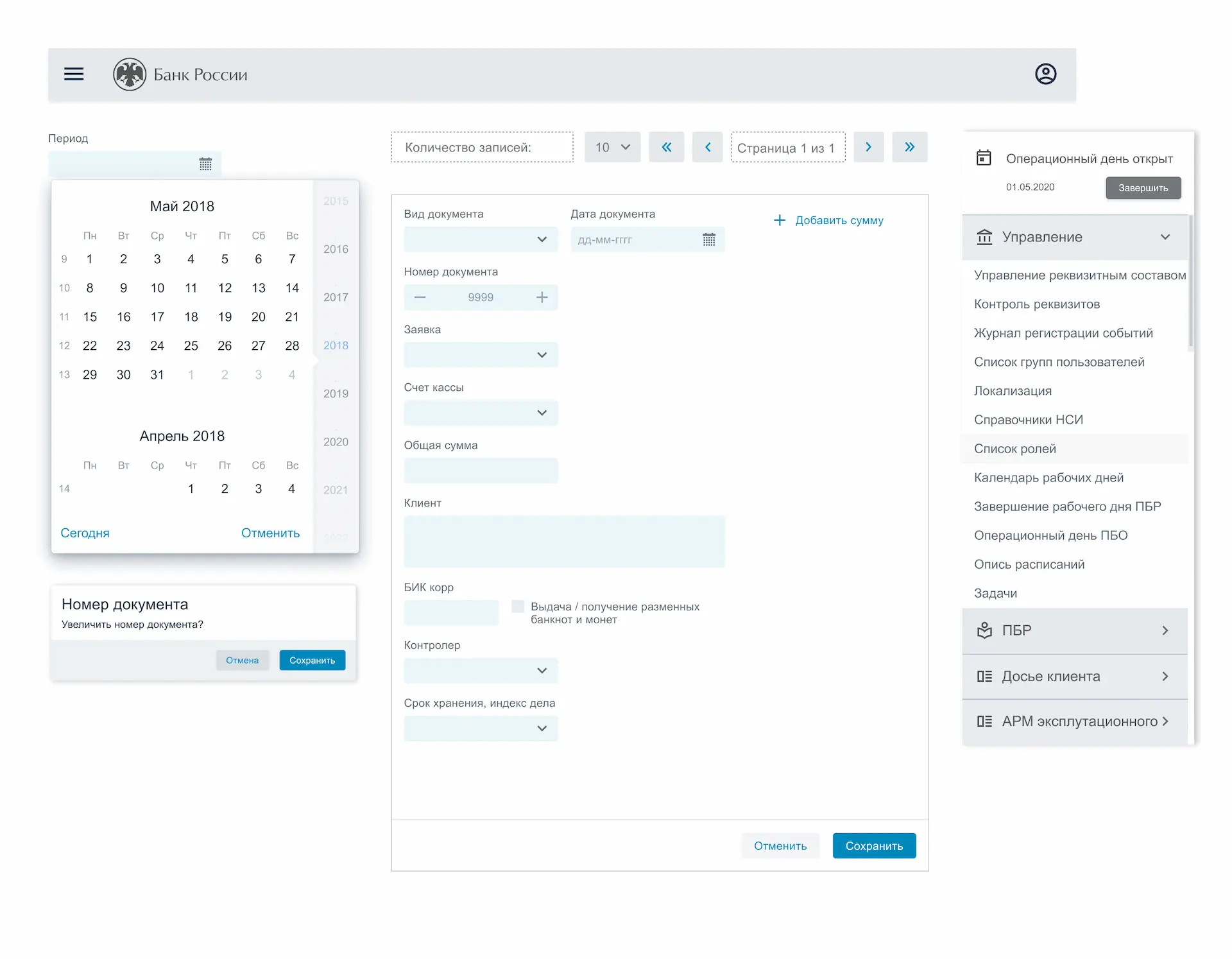Click next page arrow icon

[868, 147]
